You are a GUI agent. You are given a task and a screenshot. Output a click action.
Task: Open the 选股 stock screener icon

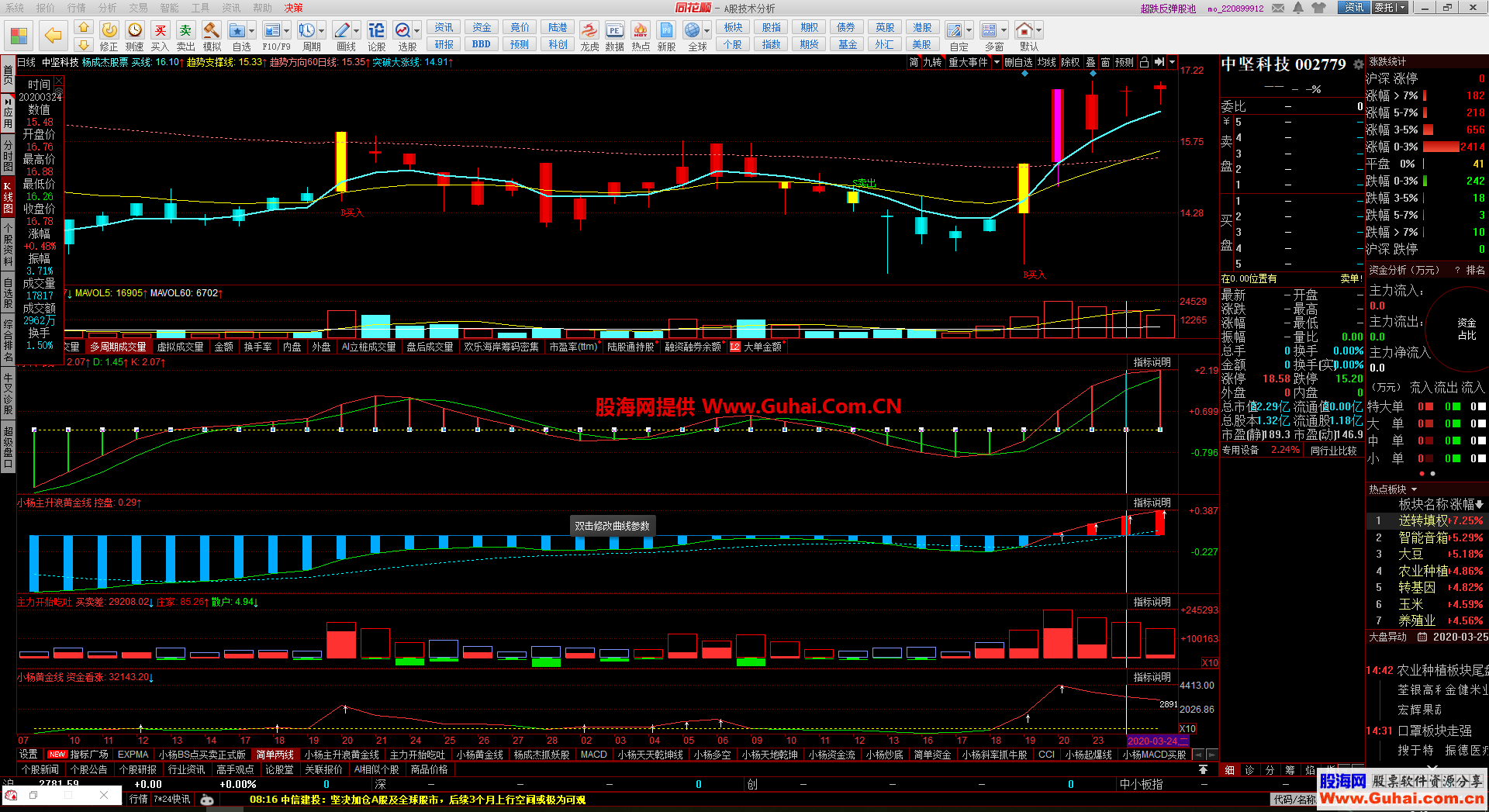click(x=403, y=30)
